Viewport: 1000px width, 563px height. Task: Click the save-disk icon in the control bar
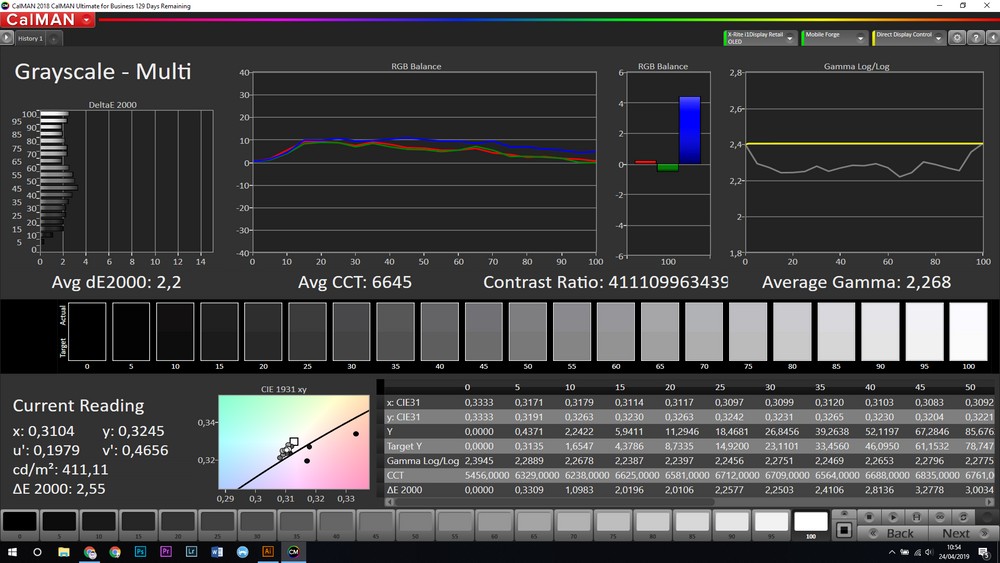click(916, 516)
